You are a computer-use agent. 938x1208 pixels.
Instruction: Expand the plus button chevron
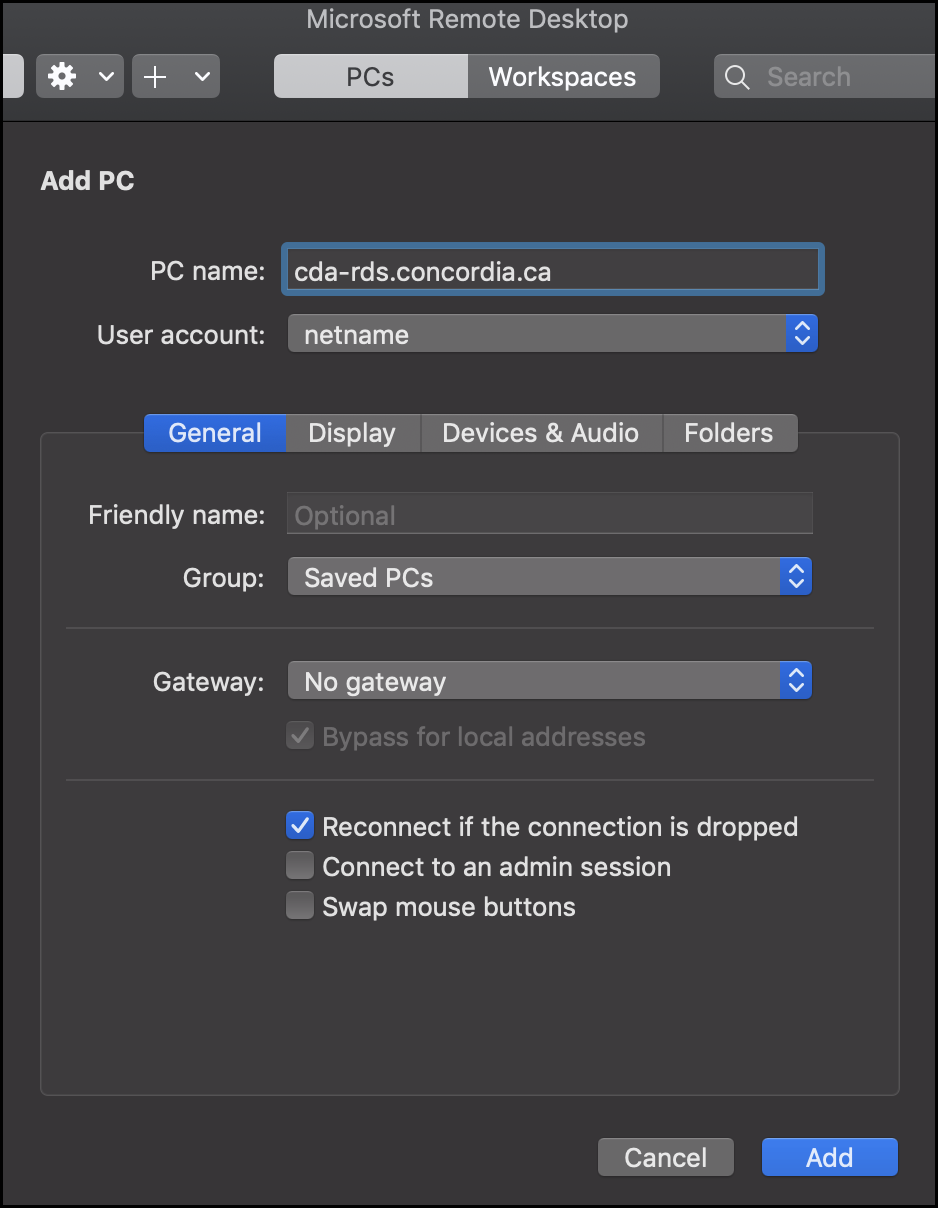coord(201,77)
